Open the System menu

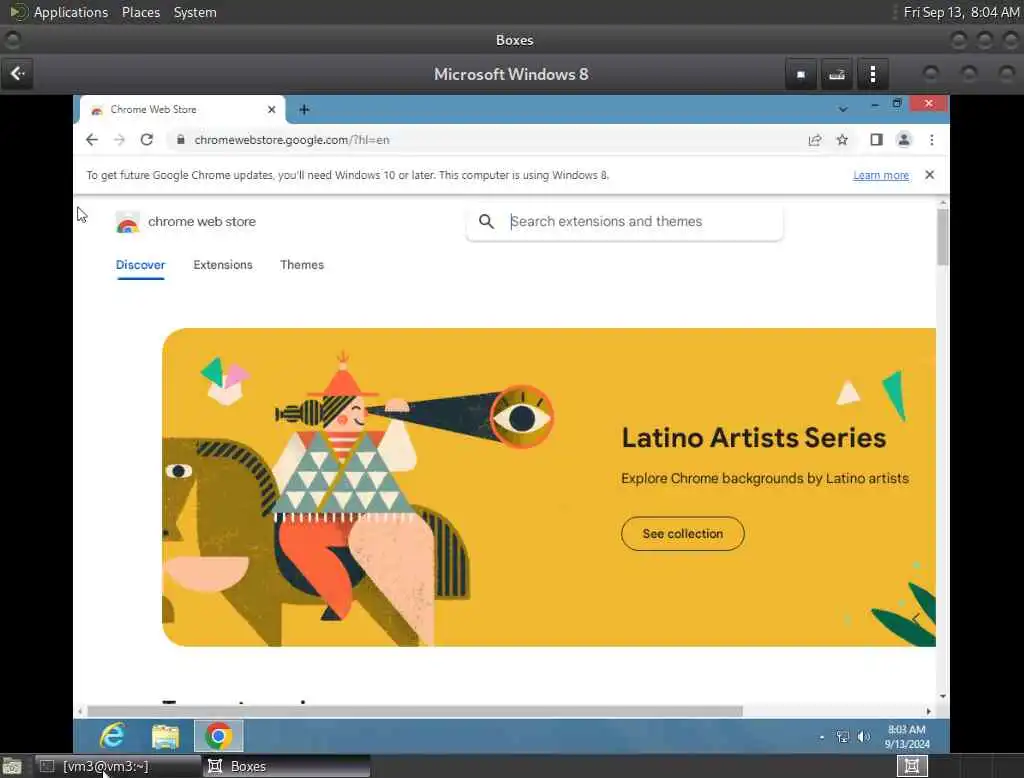coord(195,12)
